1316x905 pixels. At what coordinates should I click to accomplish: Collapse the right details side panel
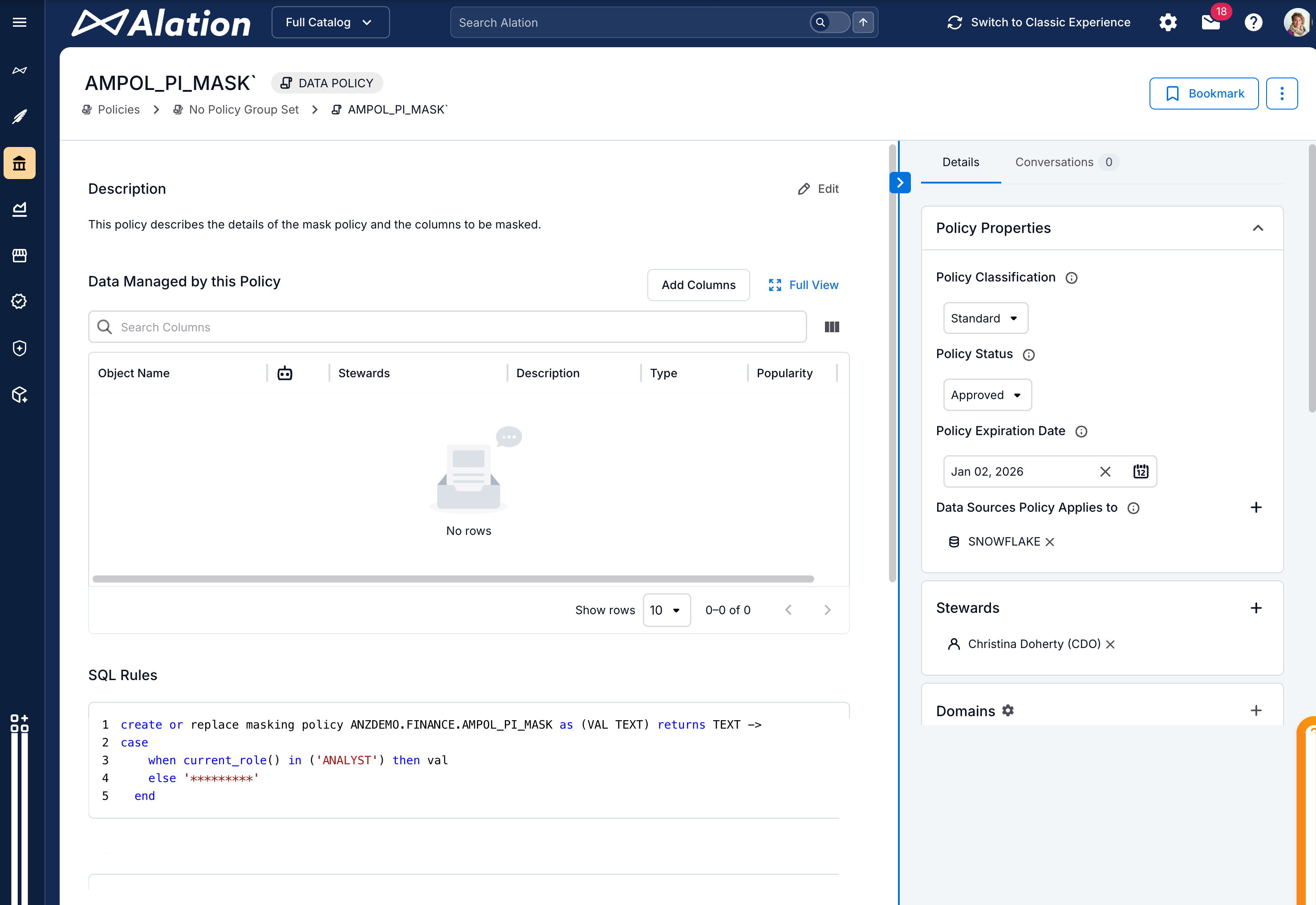(900, 183)
